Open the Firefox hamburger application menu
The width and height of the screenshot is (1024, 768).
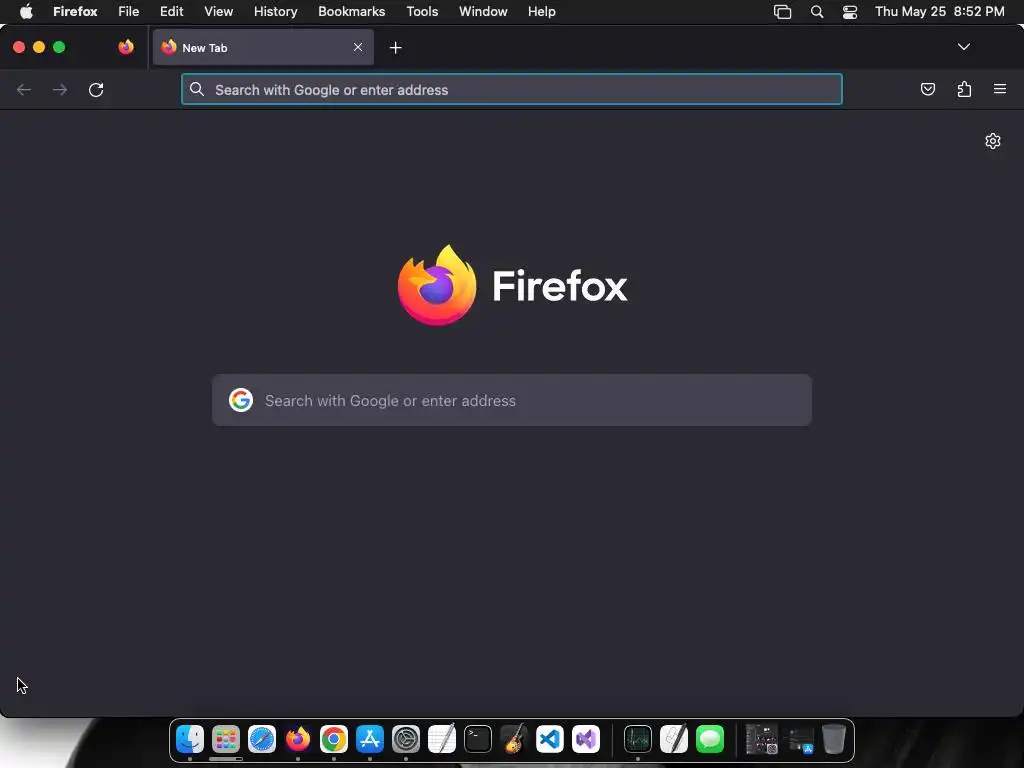pos(1000,89)
